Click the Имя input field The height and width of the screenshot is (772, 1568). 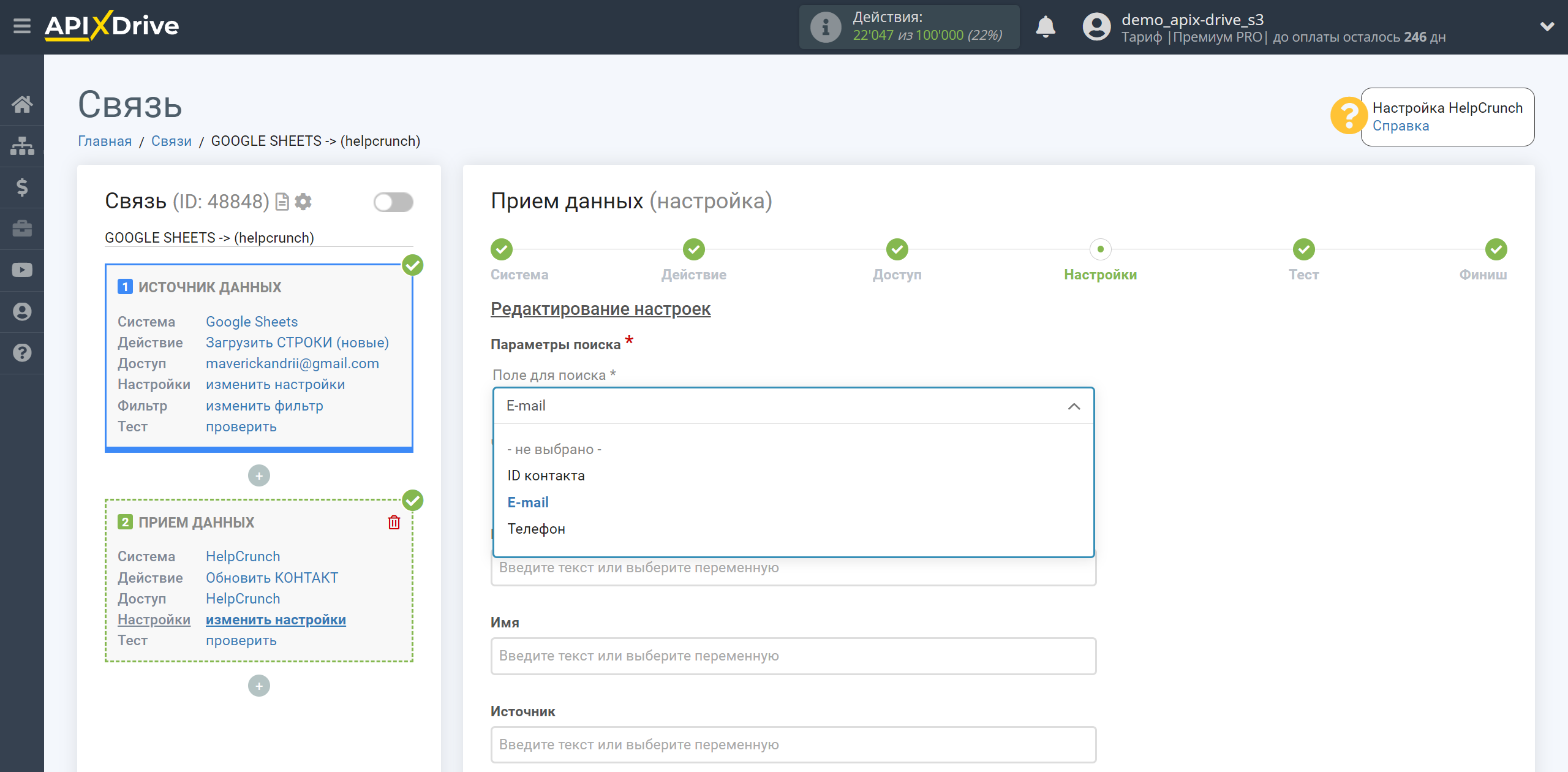pyautogui.click(x=793, y=656)
